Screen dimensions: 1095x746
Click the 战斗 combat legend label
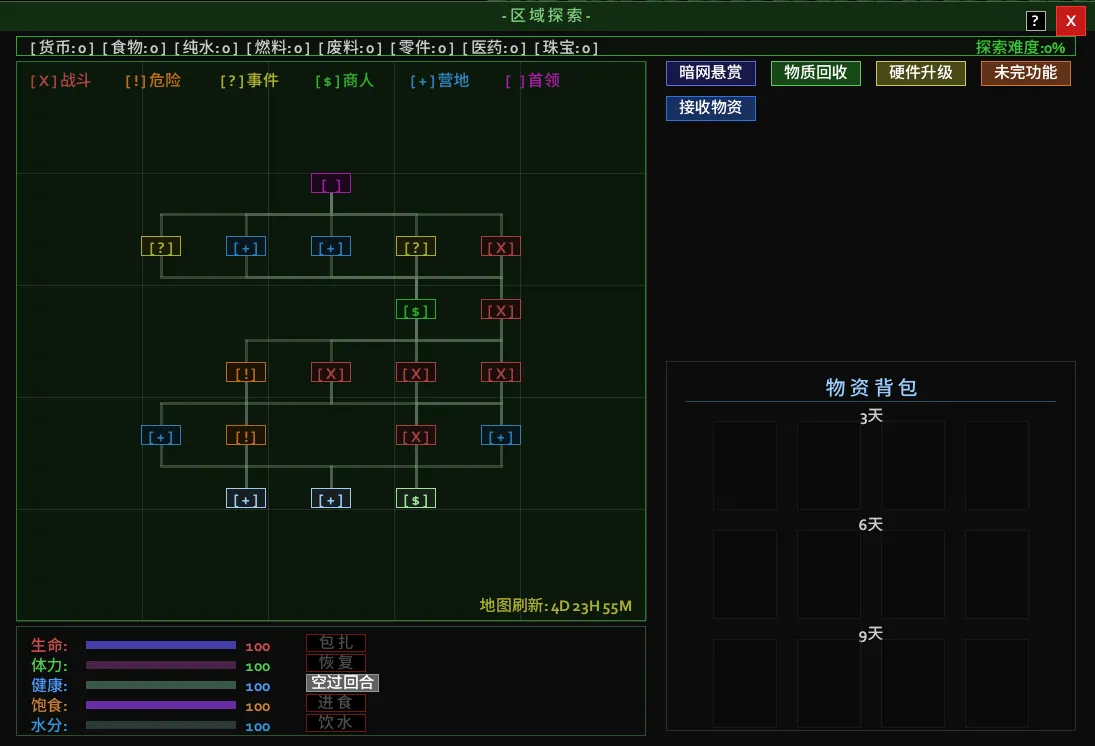click(61, 81)
